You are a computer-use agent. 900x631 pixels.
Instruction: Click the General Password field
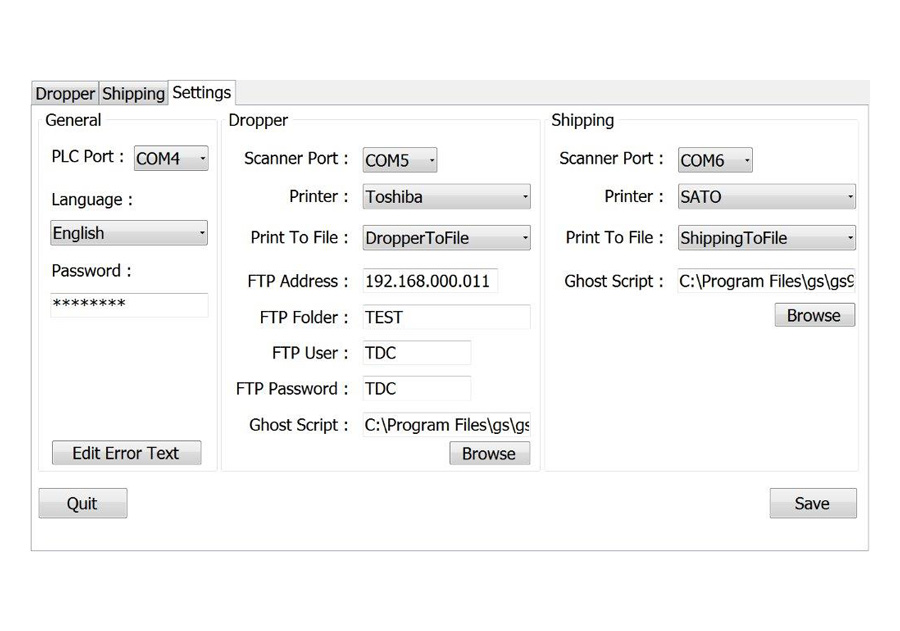tap(129, 305)
